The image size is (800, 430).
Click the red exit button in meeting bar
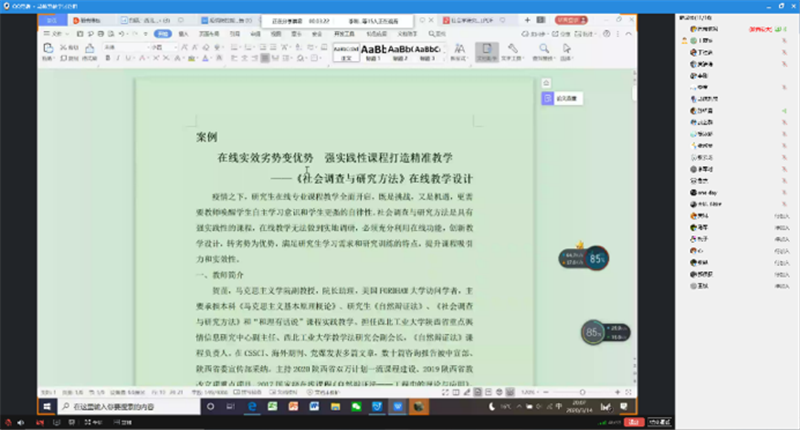point(634,422)
